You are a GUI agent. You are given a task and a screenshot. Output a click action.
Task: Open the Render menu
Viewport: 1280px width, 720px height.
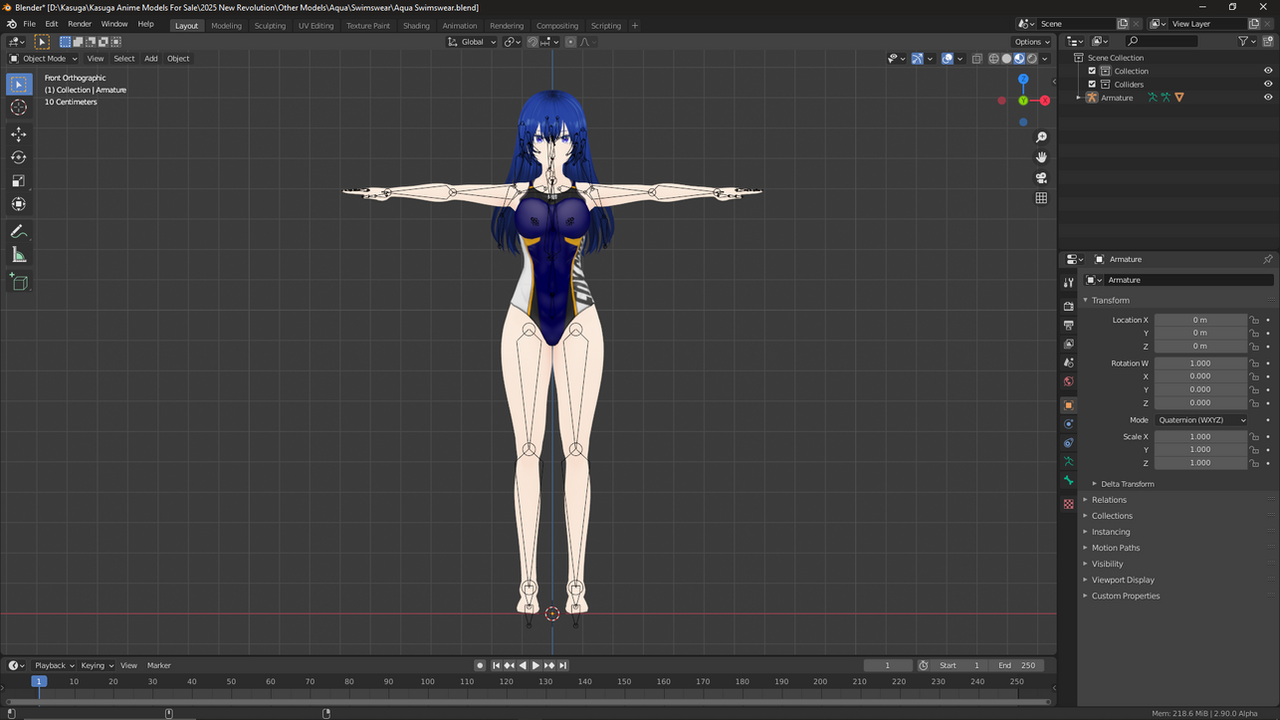click(79, 24)
